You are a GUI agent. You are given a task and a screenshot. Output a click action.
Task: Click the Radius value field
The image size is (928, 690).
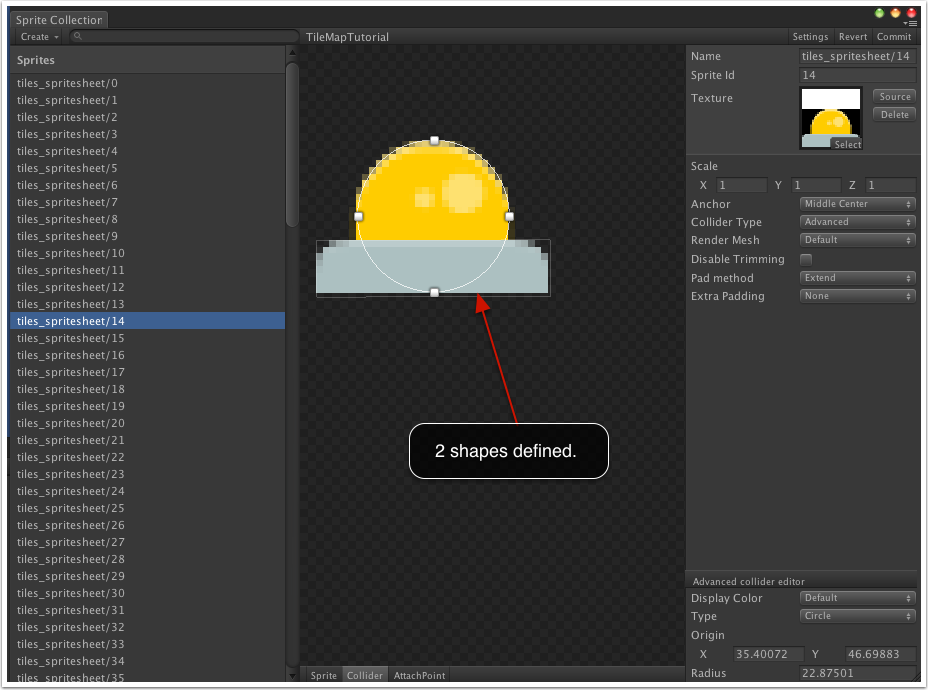[x=857, y=673]
